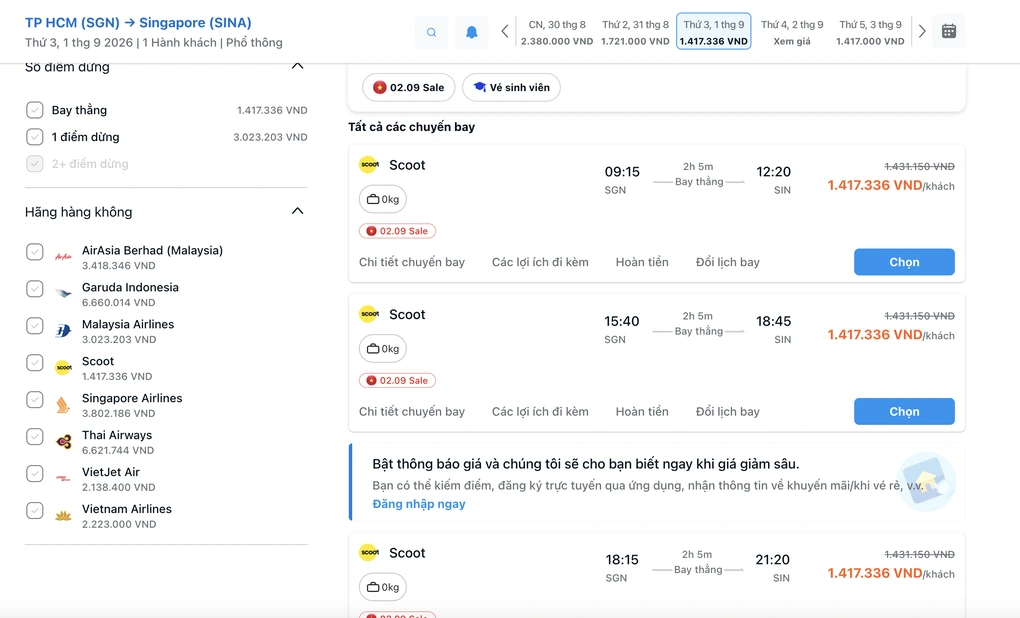Image resolution: width=1020 pixels, height=618 pixels.
Task: Click 0kg baggage badge on 15:40 flight
Action: pos(382,349)
